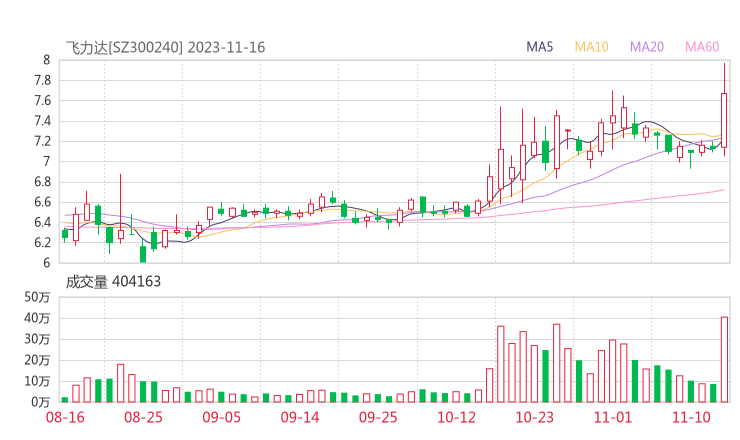This screenshot has width=740, height=440.
Task: Click the MA10 legend label
Action: pos(591,47)
